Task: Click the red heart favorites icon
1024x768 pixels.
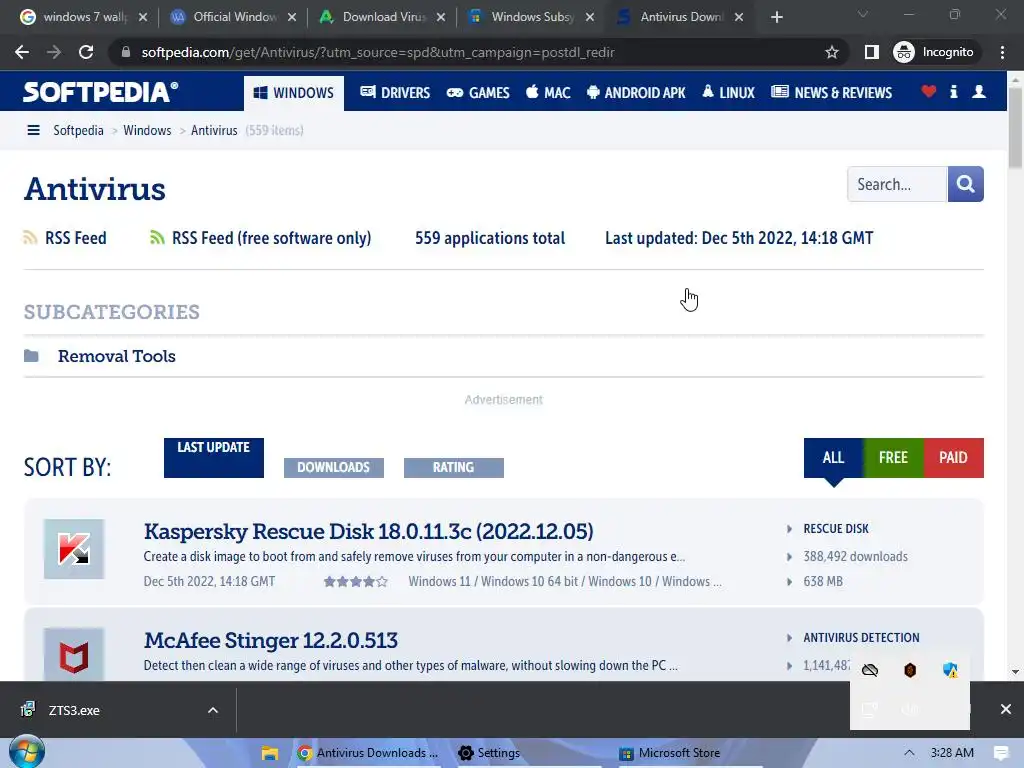Action: tap(929, 92)
